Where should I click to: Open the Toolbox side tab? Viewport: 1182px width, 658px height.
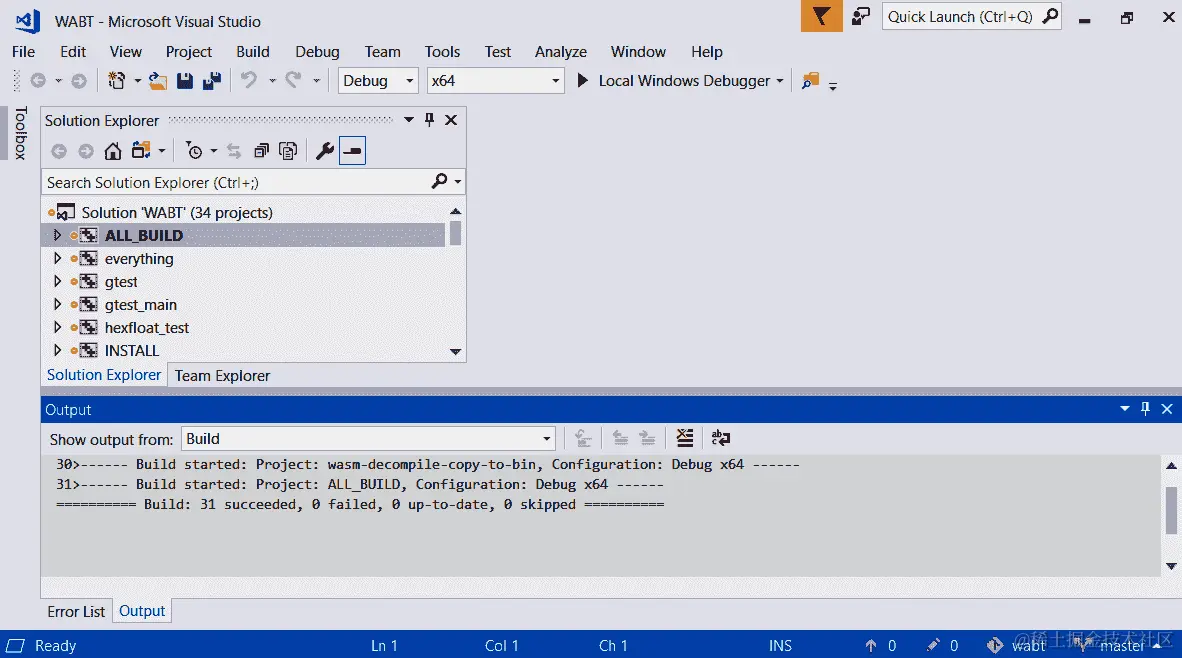[20, 133]
